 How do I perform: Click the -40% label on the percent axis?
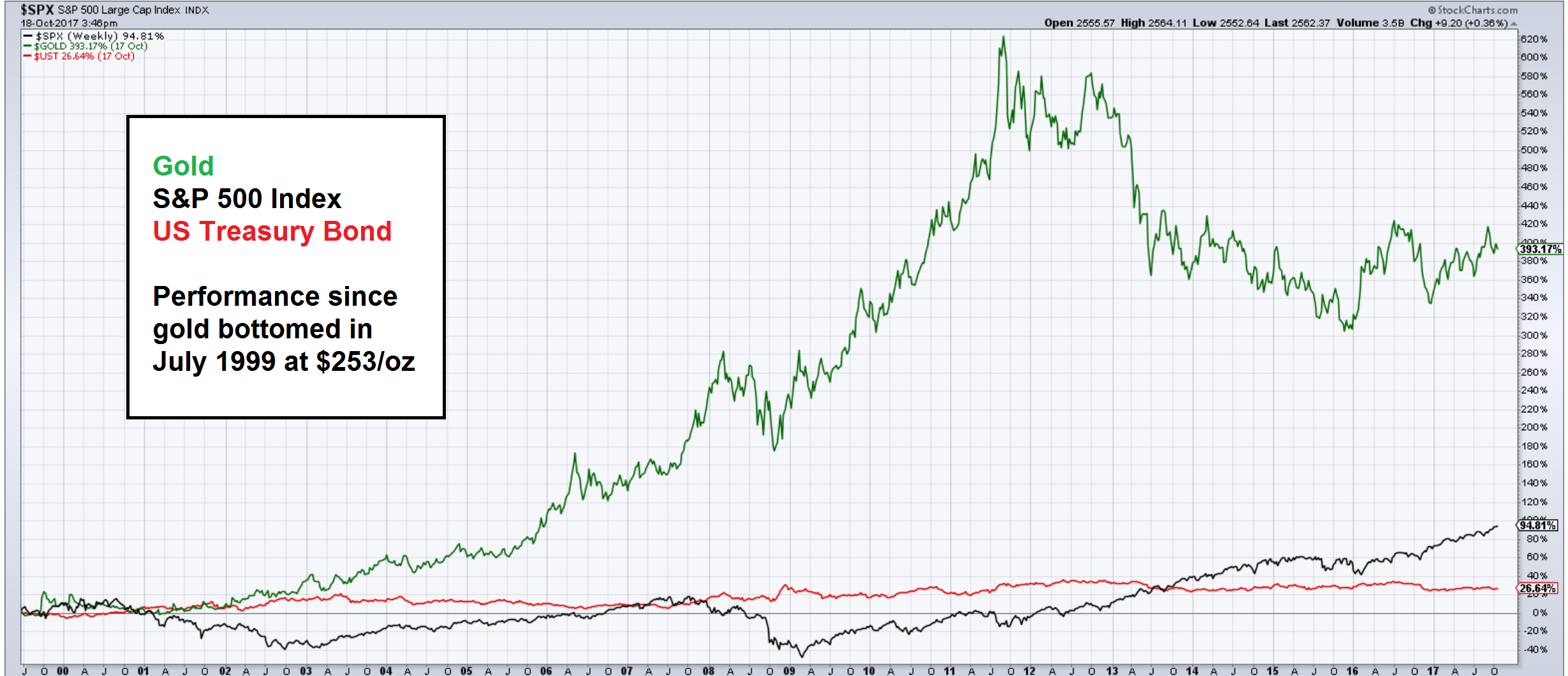tap(1535, 650)
